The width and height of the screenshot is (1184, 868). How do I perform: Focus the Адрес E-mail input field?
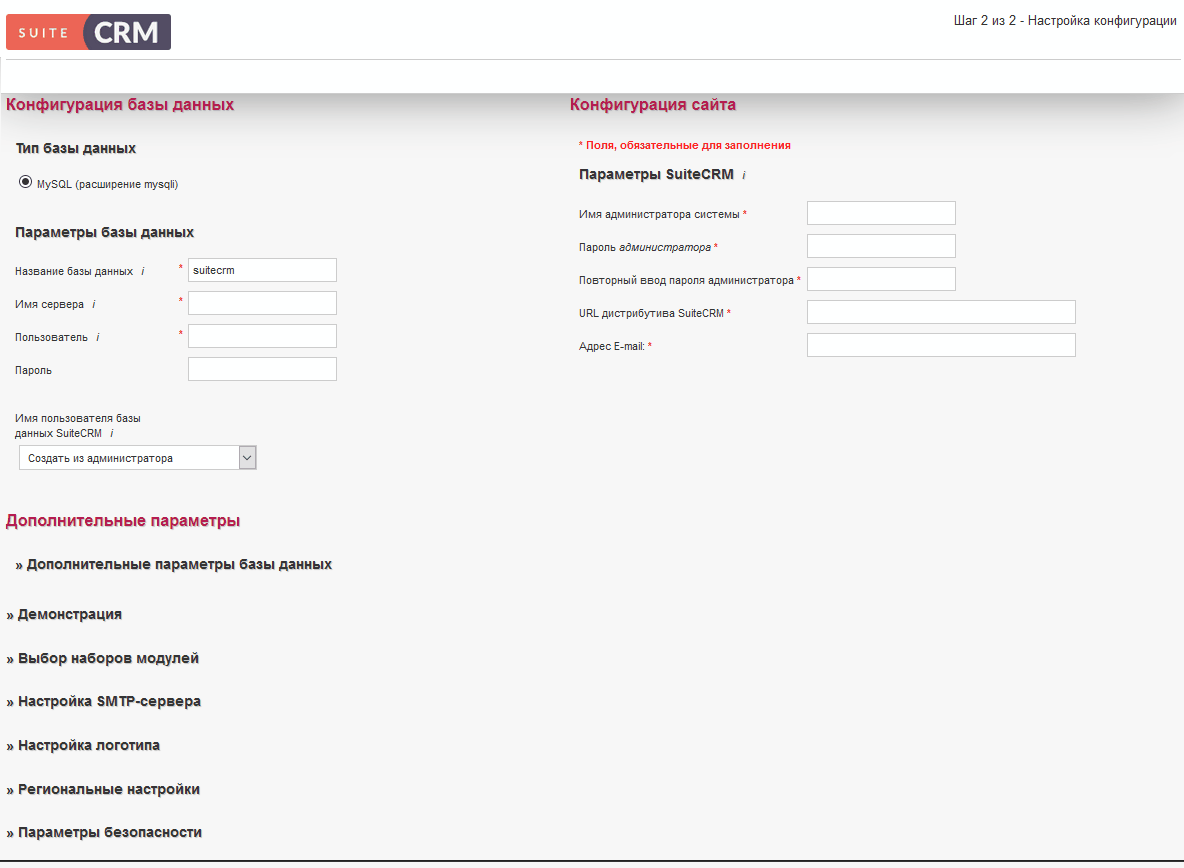pyautogui.click(x=941, y=345)
